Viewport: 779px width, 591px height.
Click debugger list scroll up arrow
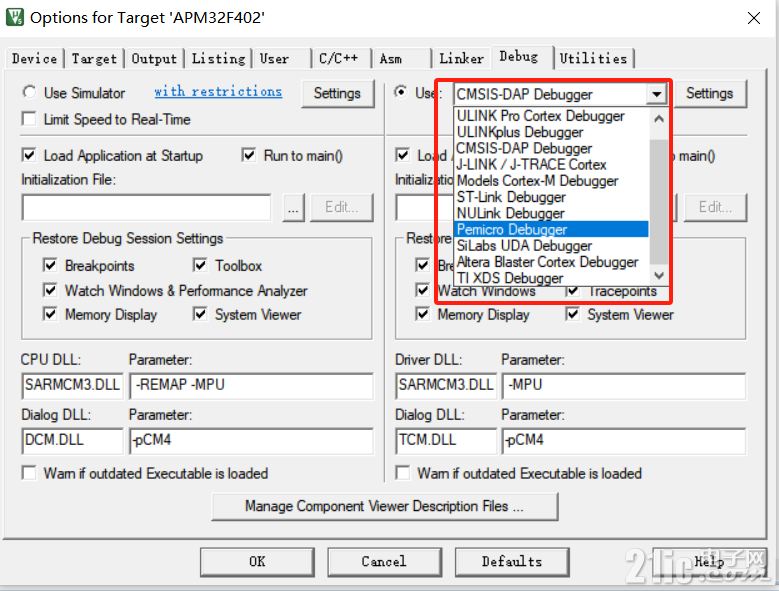659,119
